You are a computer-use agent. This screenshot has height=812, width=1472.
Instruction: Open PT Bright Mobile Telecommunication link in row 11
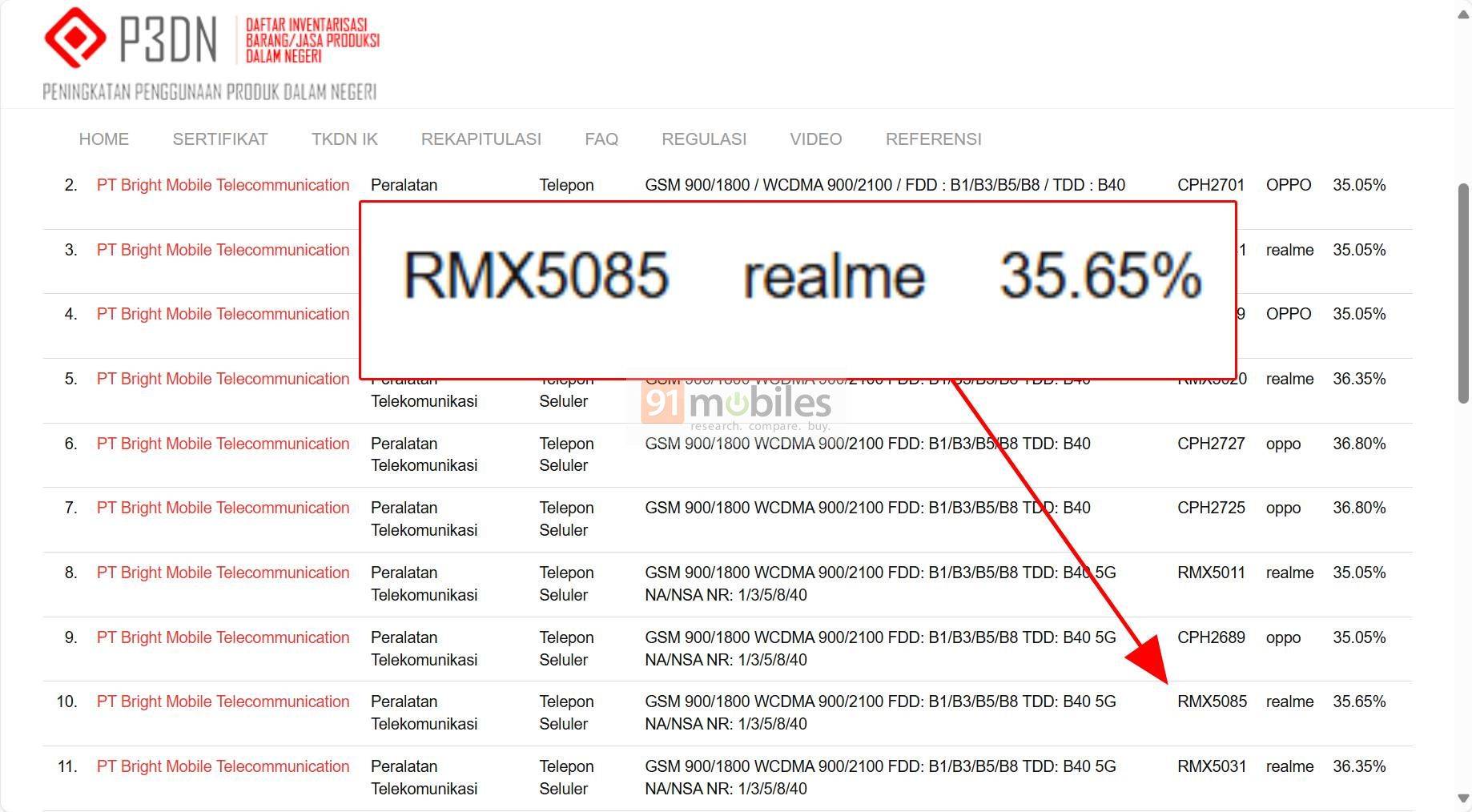[x=223, y=766]
